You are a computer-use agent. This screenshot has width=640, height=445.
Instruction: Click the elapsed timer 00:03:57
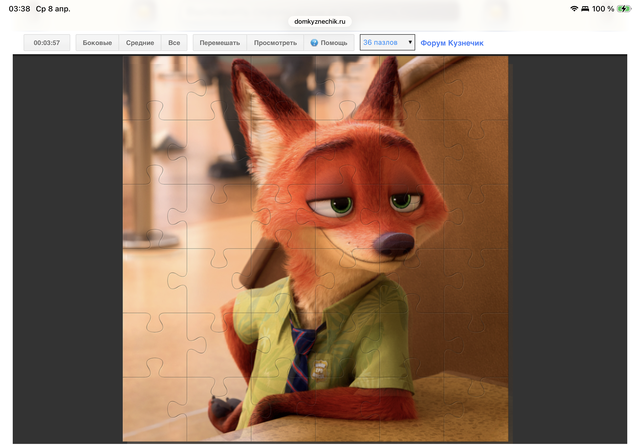[x=47, y=44]
